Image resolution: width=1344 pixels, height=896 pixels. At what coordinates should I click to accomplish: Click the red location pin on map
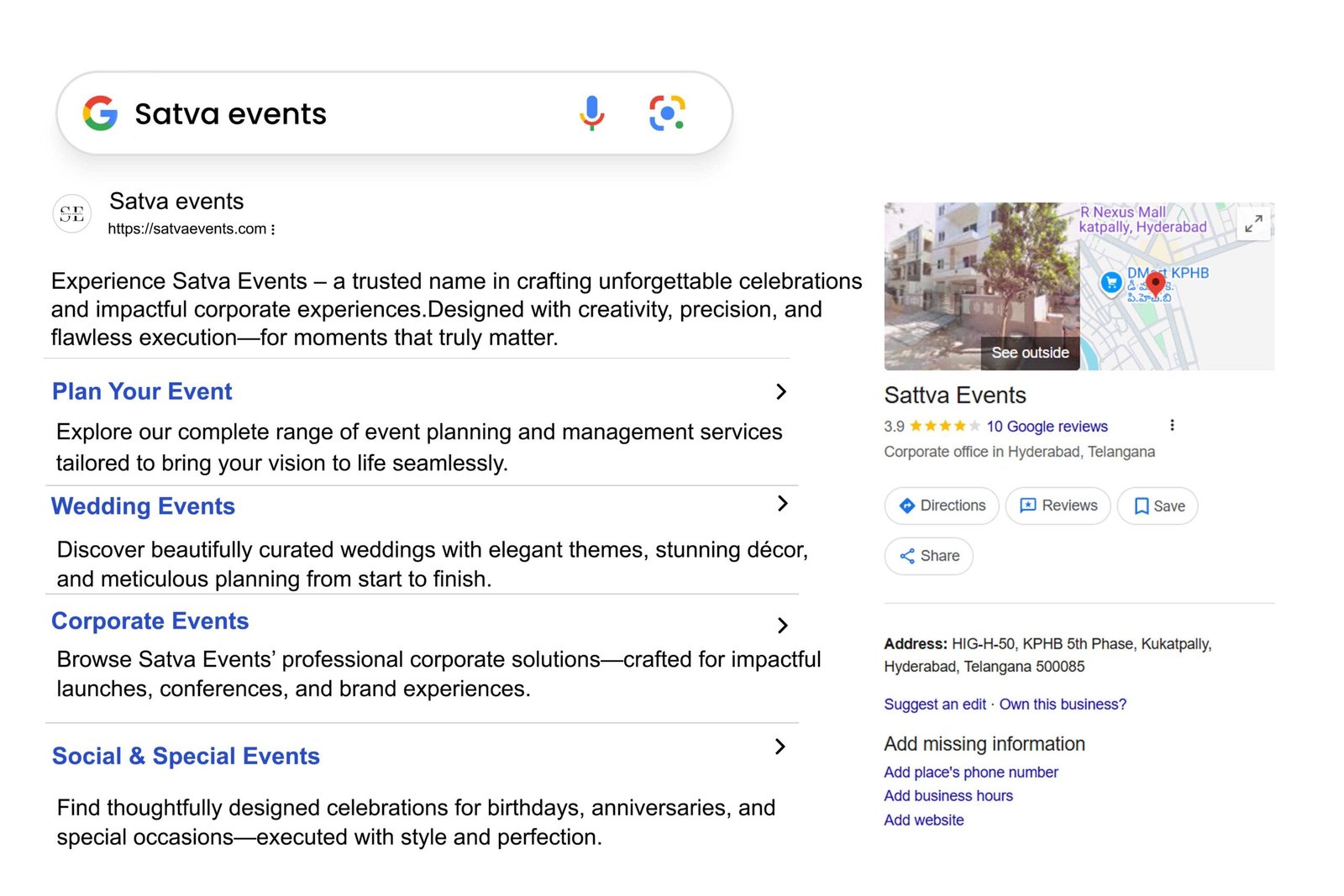(1156, 282)
